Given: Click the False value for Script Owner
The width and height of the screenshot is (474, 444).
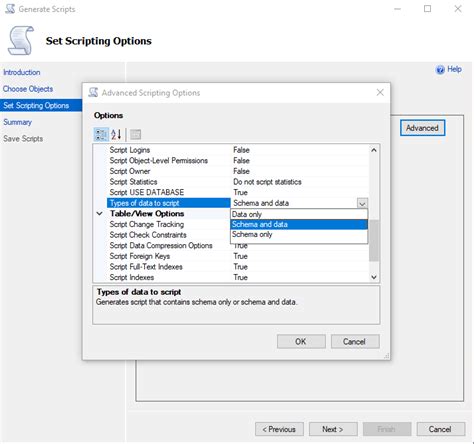Looking at the screenshot, I should tap(241, 171).
